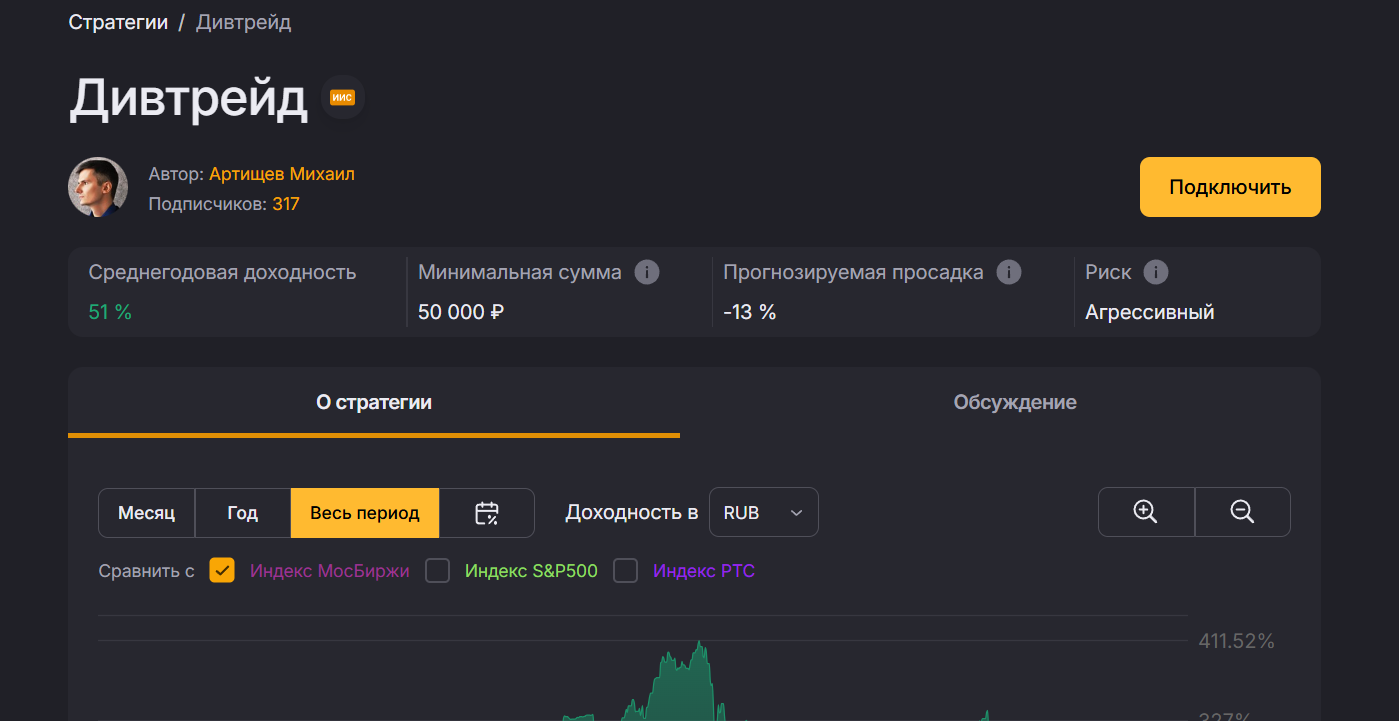The width and height of the screenshot is (1399, 721).
Task: Click the Дивтрейд breadcrumb text
Action: (x=244, y=22)
